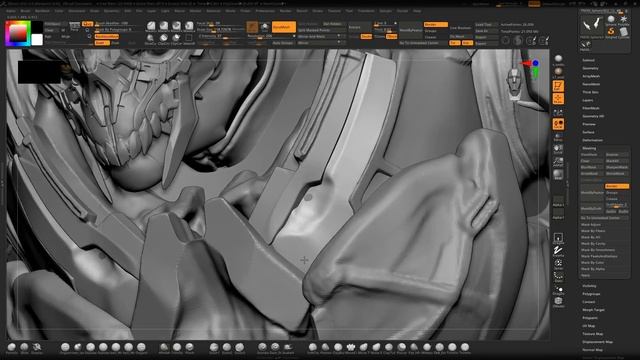Image resolution: width=640 pixels, height=360 pixels.
Task: Click the Spray stroke icon
Action: (558, 264)
